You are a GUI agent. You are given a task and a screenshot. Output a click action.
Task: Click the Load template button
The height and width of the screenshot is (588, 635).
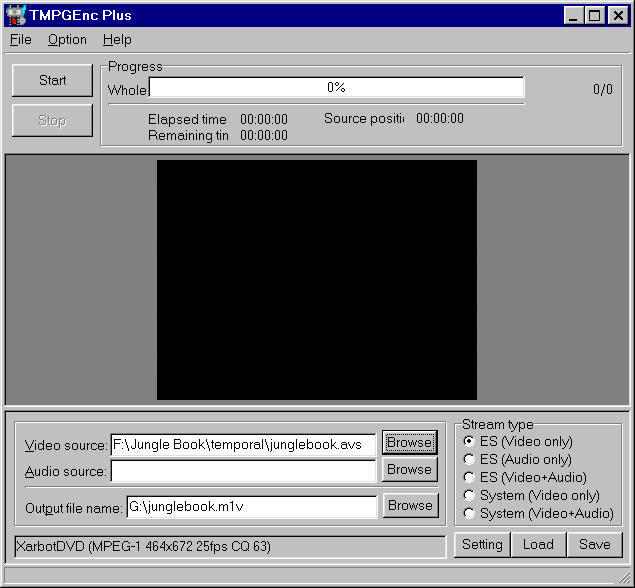[x=538, y=545]
